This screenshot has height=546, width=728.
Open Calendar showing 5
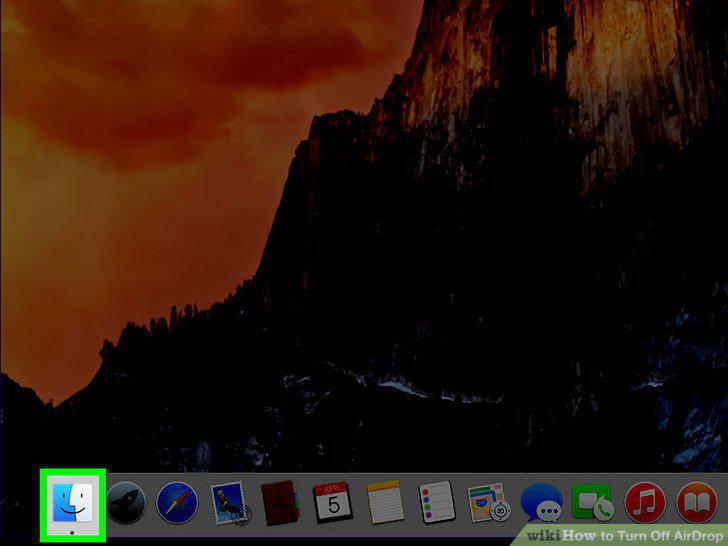[x=332, y=503]
